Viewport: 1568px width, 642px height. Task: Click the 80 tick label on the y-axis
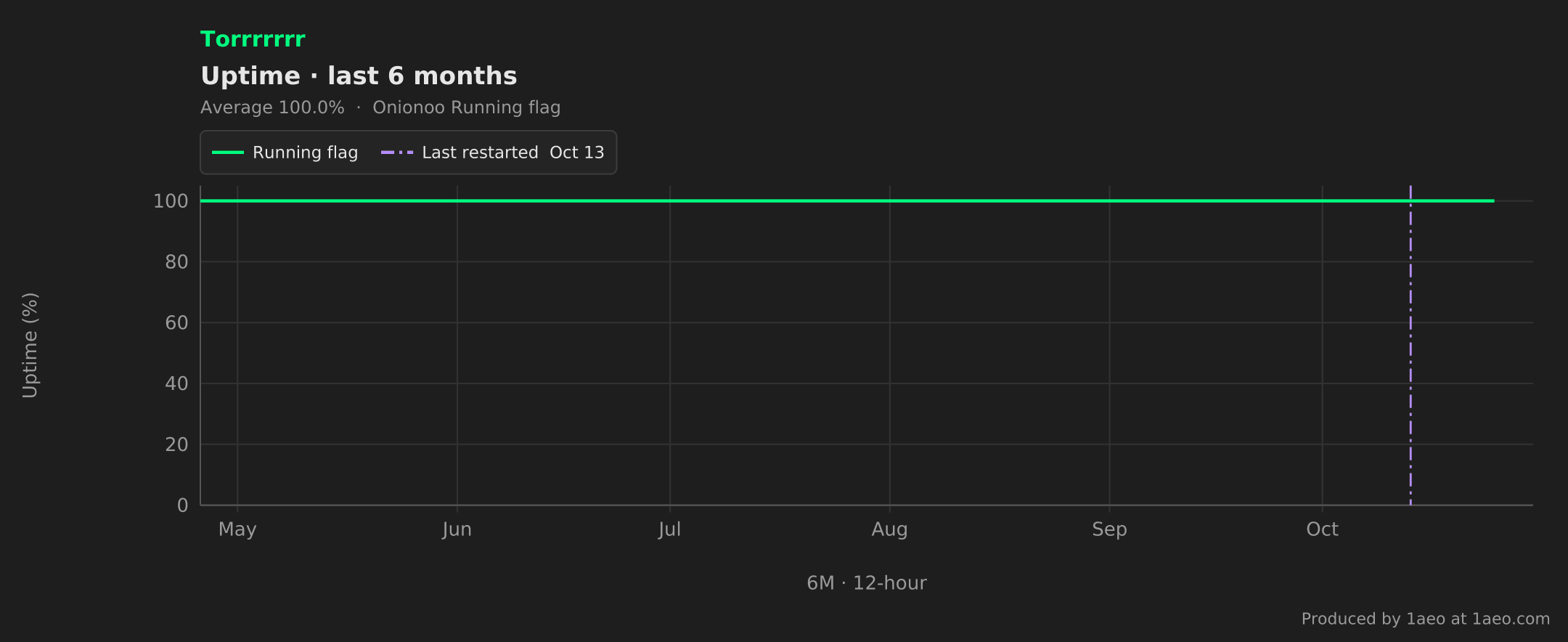click(x=176, y=261)
